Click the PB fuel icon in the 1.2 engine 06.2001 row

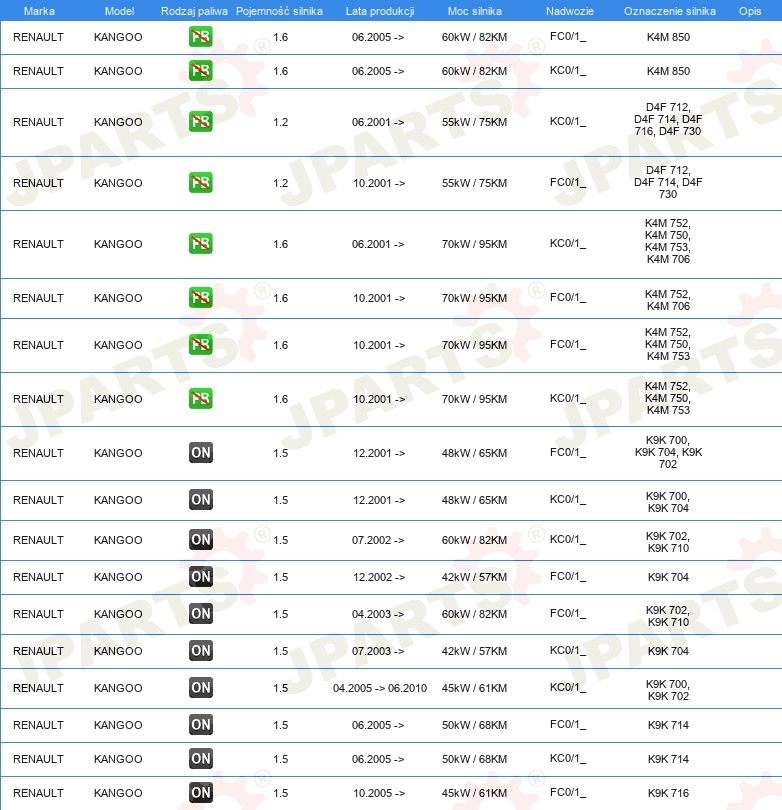point(200,122)
